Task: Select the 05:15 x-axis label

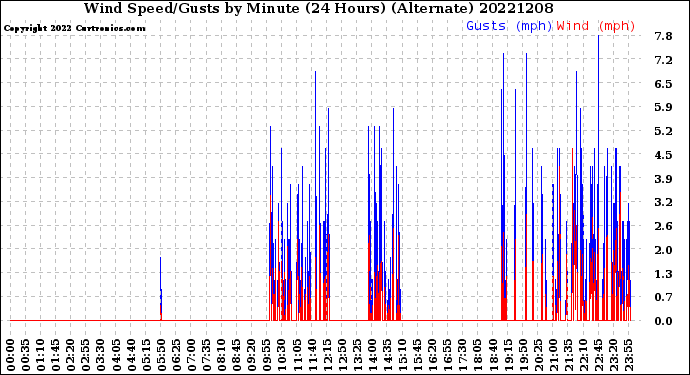Action: [x=146, y=355]
